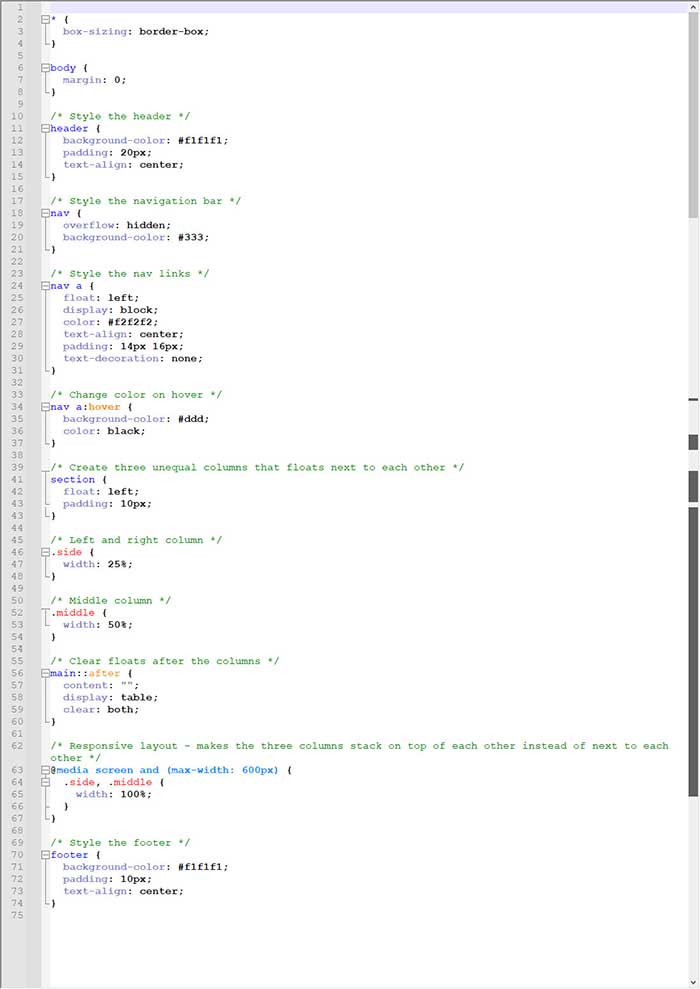
Task: Fold the @media screen block
Action: [x=45, y=770]
